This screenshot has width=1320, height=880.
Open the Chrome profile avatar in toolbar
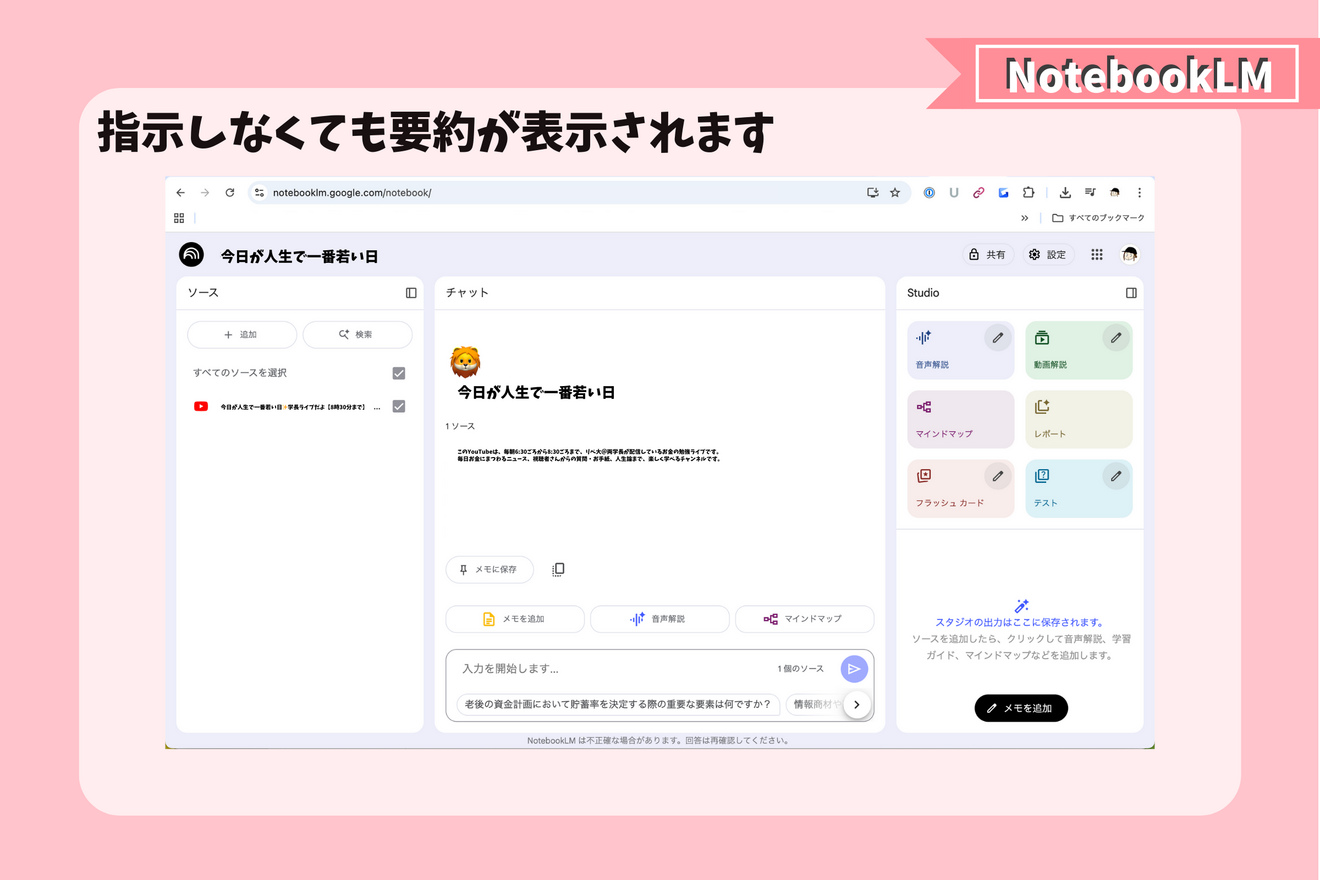point(1114,193)
